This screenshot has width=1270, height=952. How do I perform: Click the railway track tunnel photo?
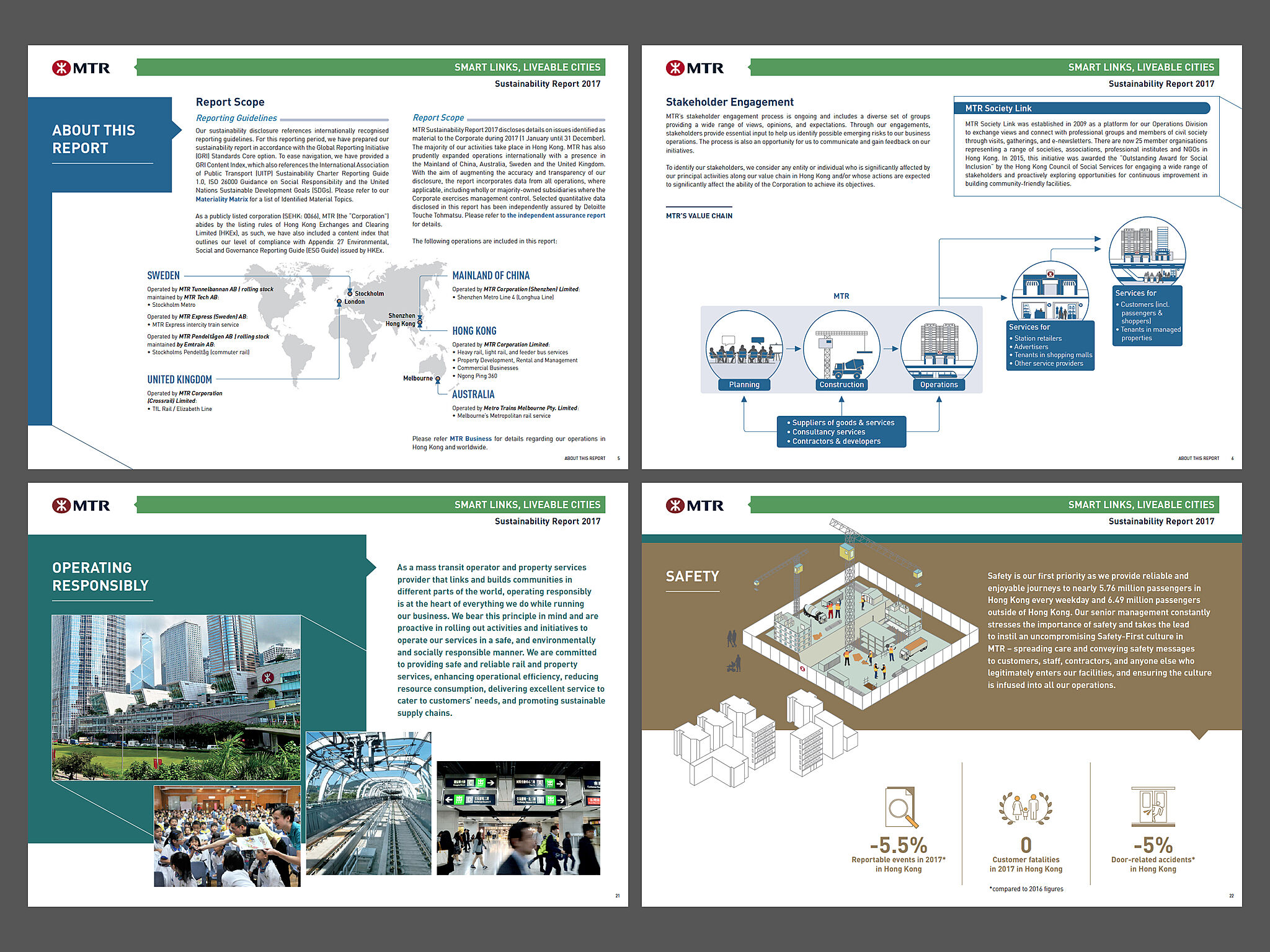tap(368, 803)
